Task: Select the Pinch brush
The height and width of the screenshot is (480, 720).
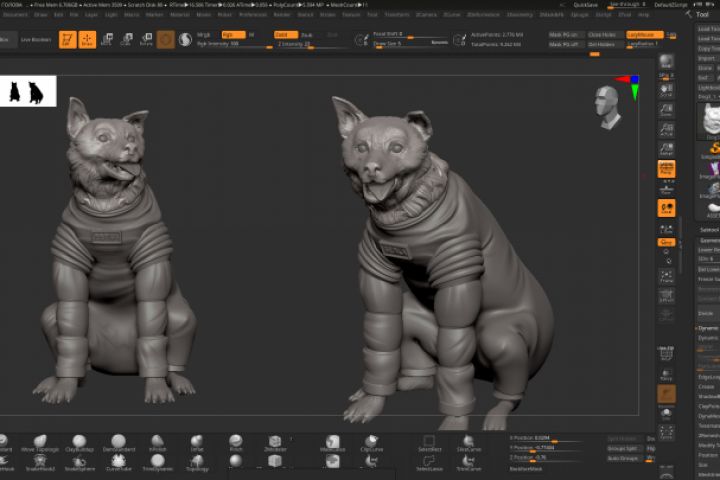Action: click(236, 444)
